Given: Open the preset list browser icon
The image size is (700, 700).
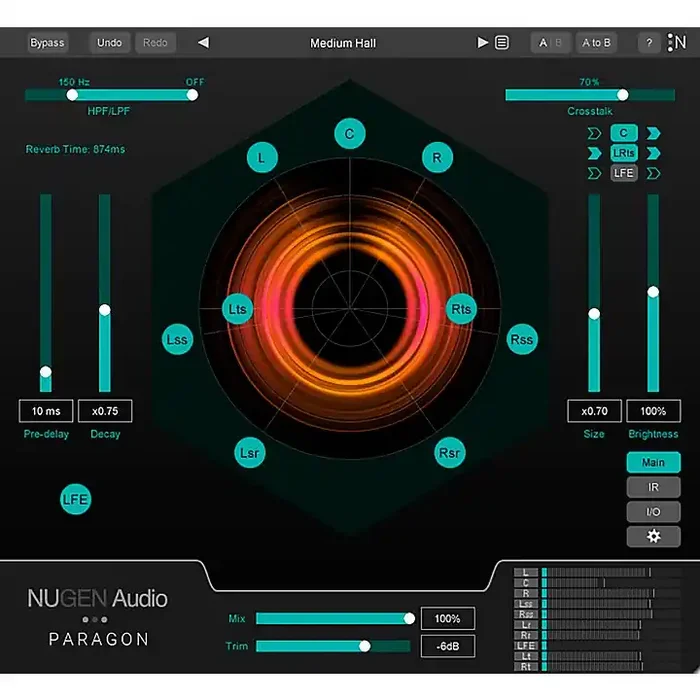Looking at the screenshot, I should (502, 42).
